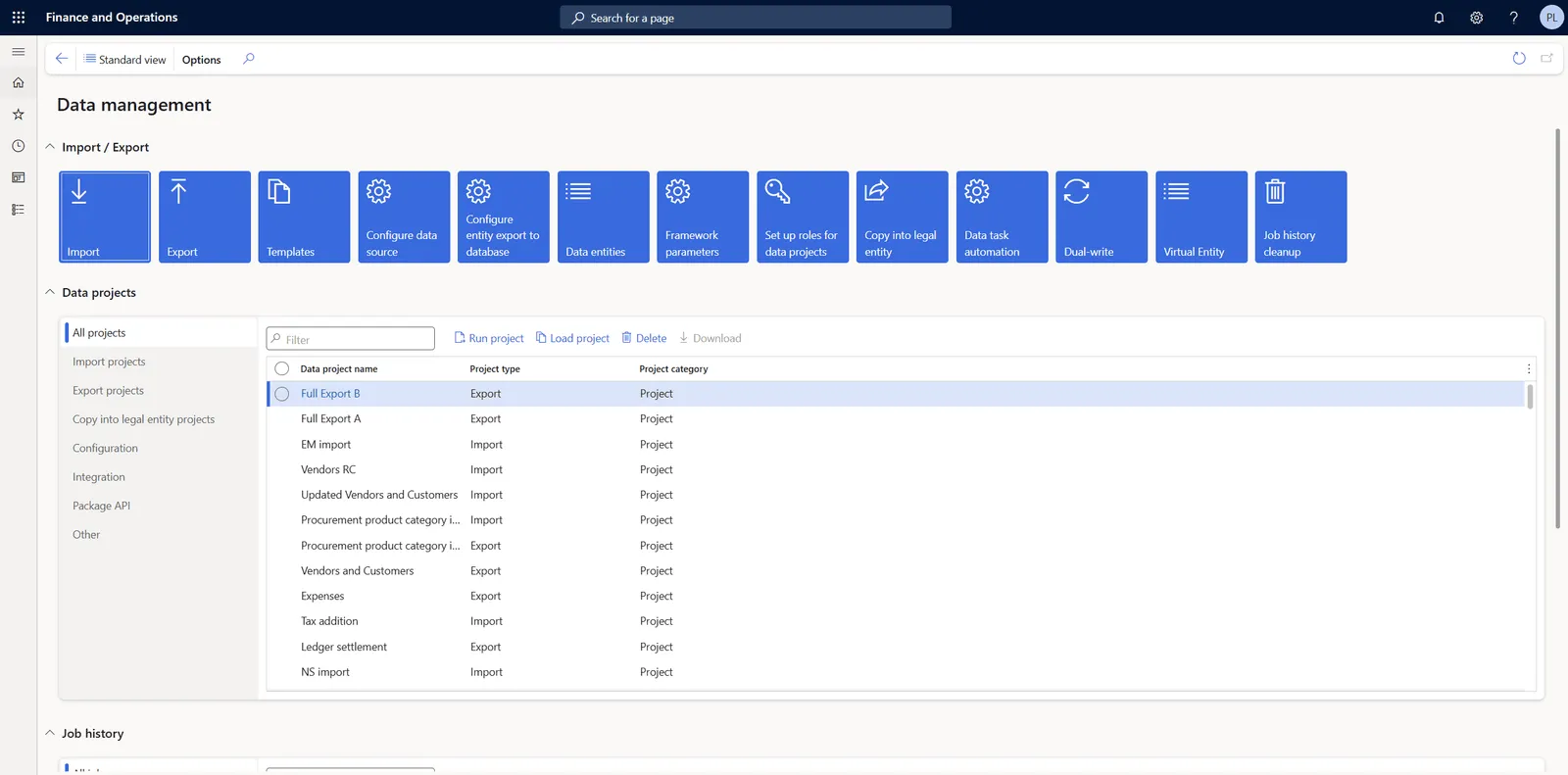Select the Vendors RC row

click(x=896, y=470)
